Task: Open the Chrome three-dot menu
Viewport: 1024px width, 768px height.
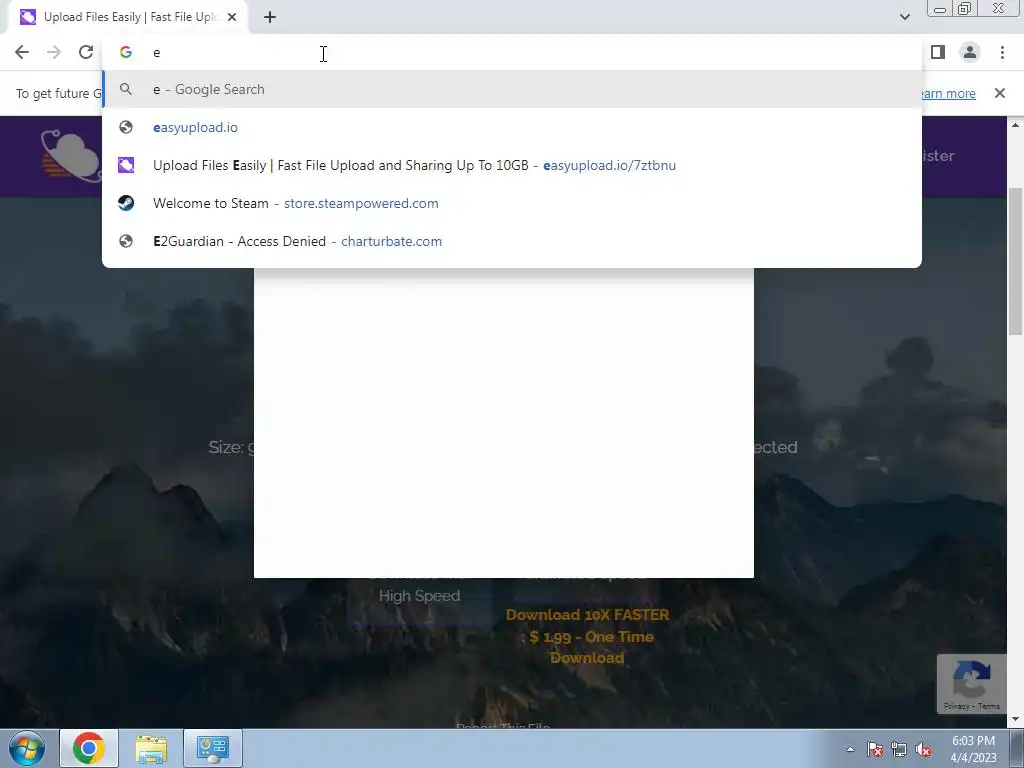Action: 1002,52
